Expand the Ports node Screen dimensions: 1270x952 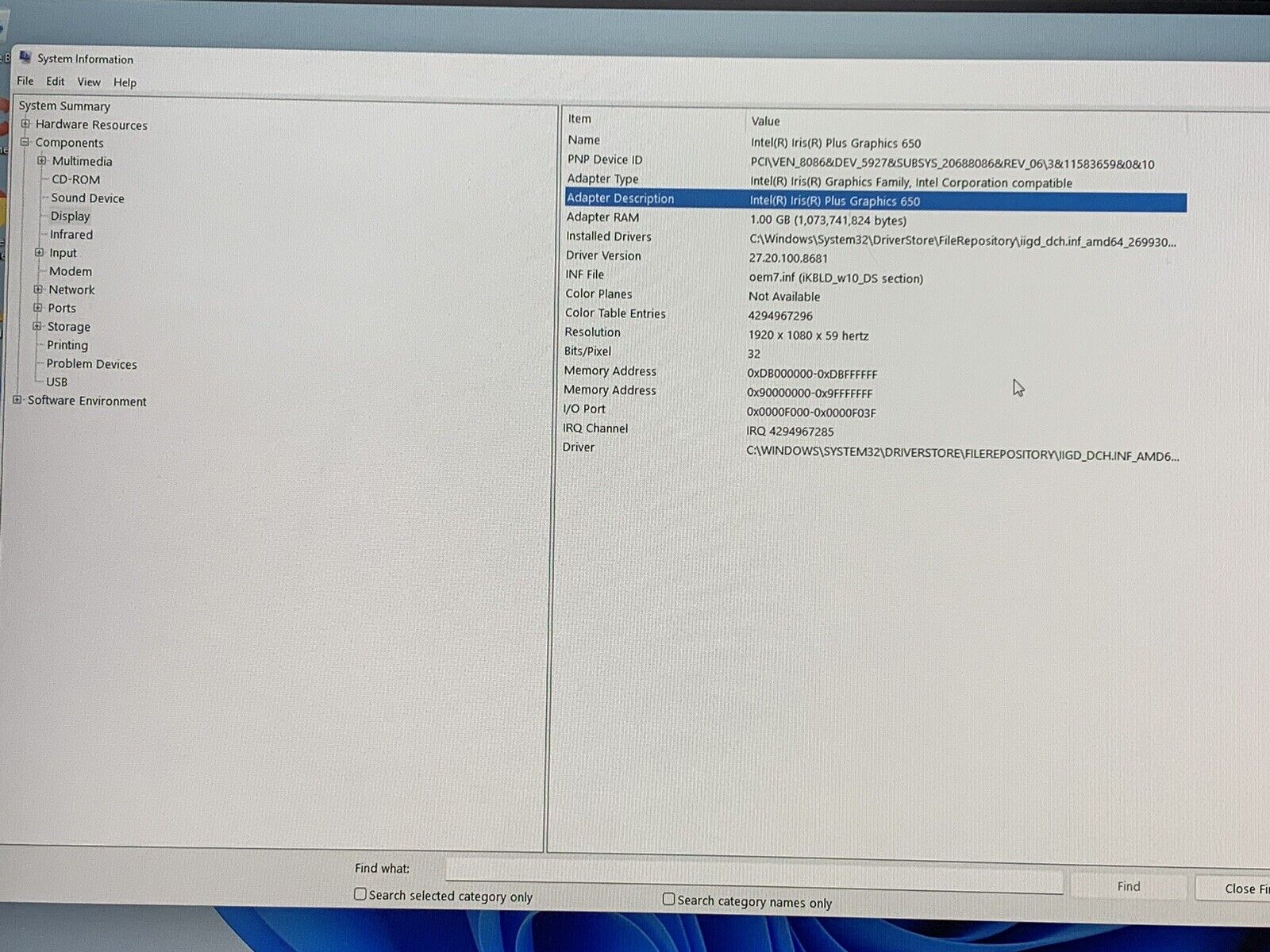[x=37, y=308]
